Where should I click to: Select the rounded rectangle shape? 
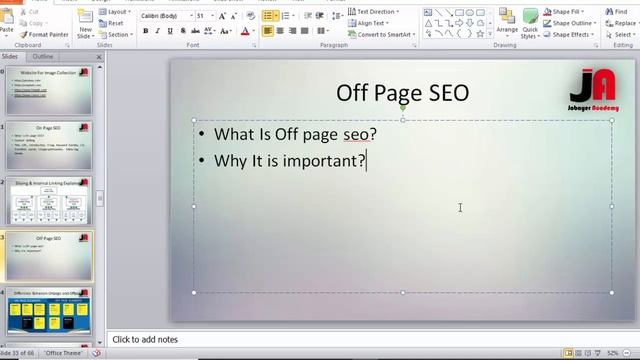[480, 13]
